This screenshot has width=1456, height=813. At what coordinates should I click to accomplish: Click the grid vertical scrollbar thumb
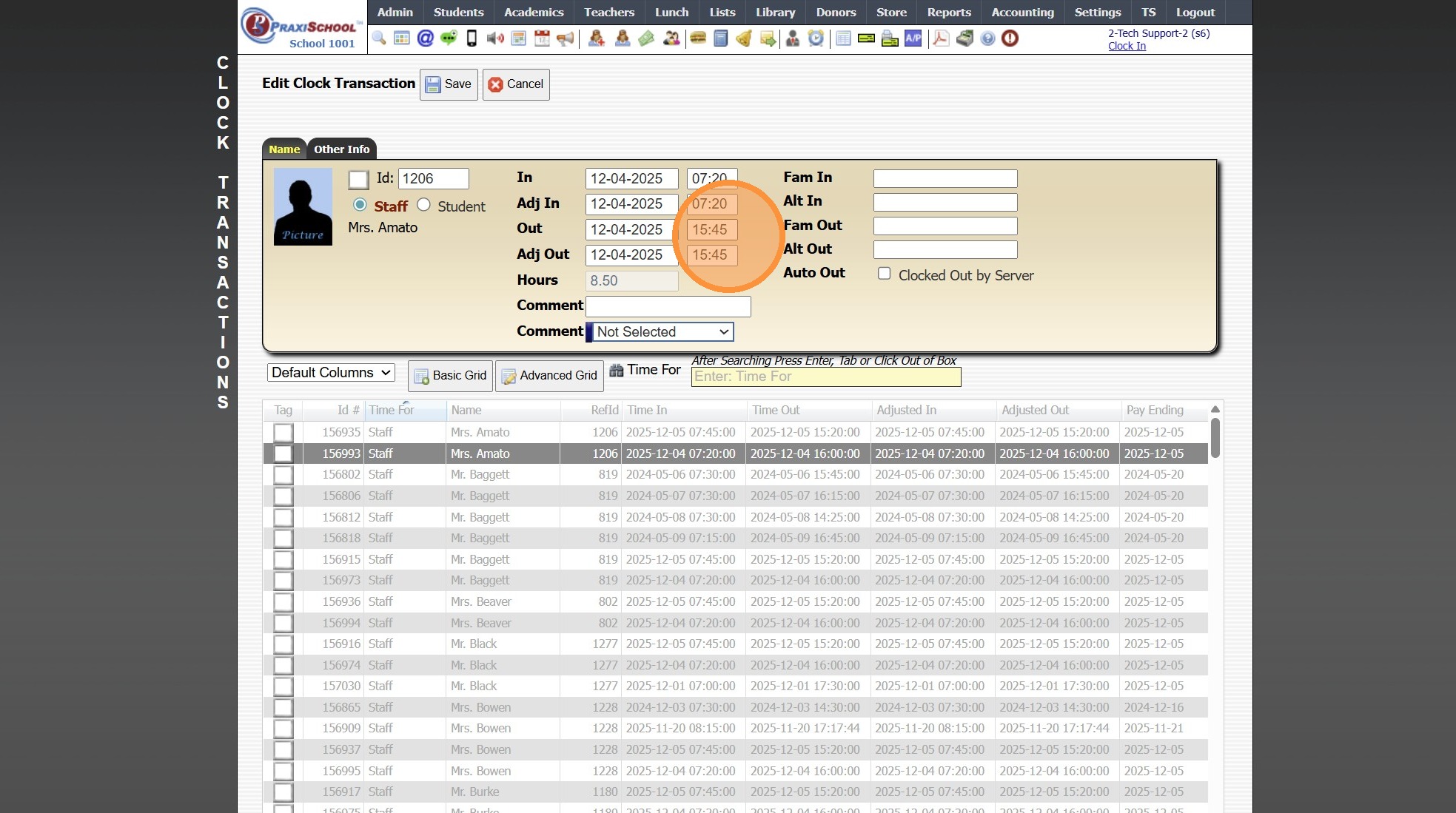pyautogui.click(x=1215, y=437)
